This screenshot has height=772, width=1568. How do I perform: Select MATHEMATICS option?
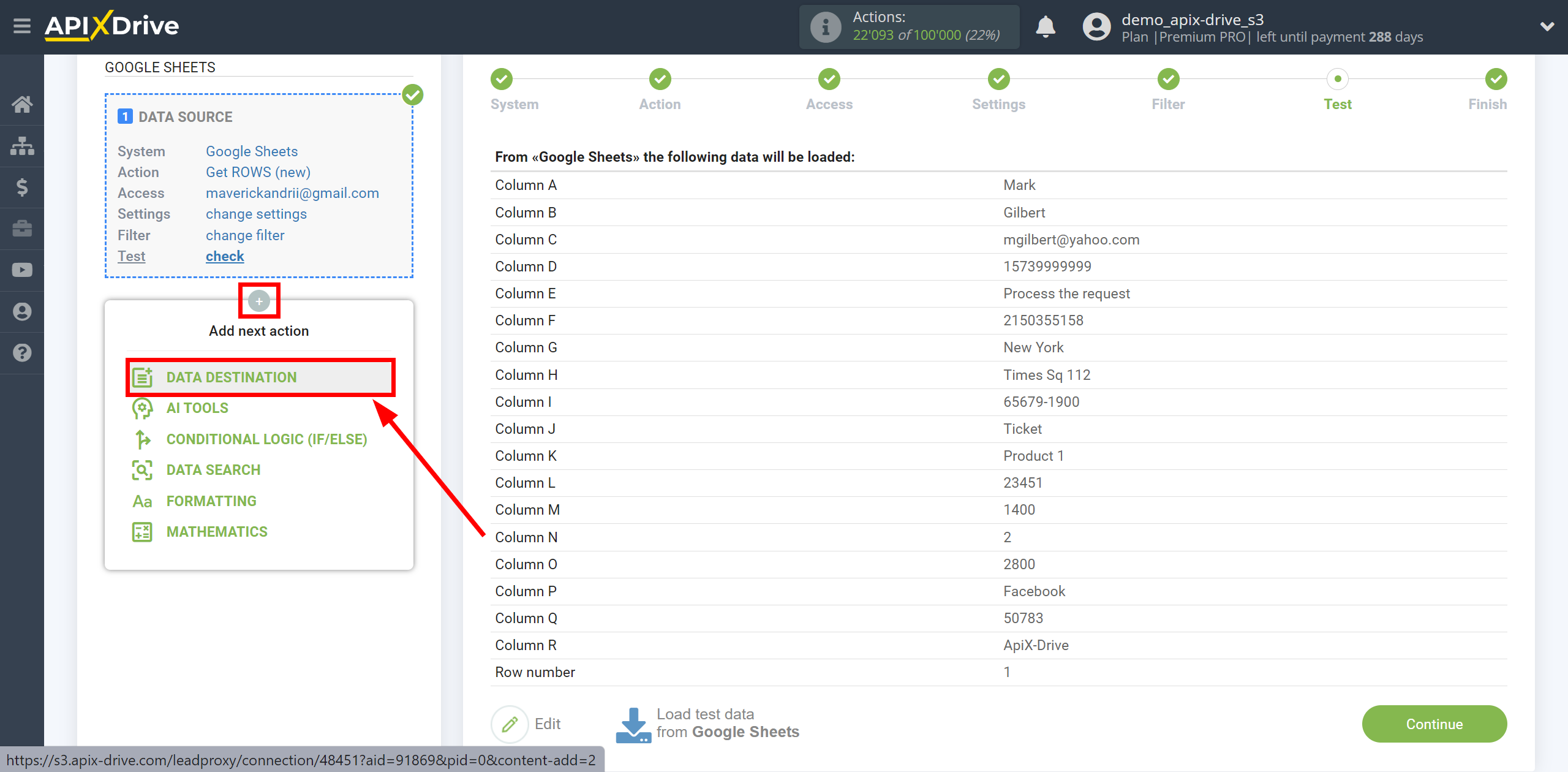[217, 532]
